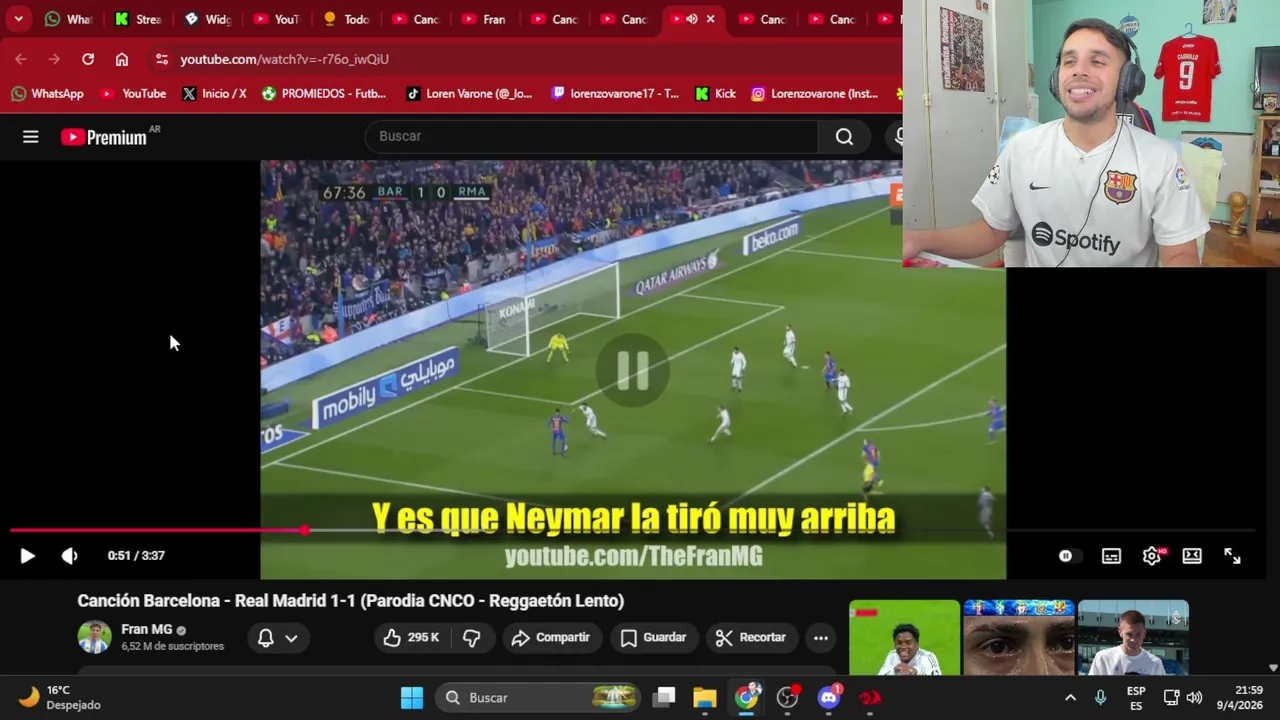The width and height of the screenshot is (1280, 720).
Task: Click the search magnifier button on YouTube
Action: [845, 137]
